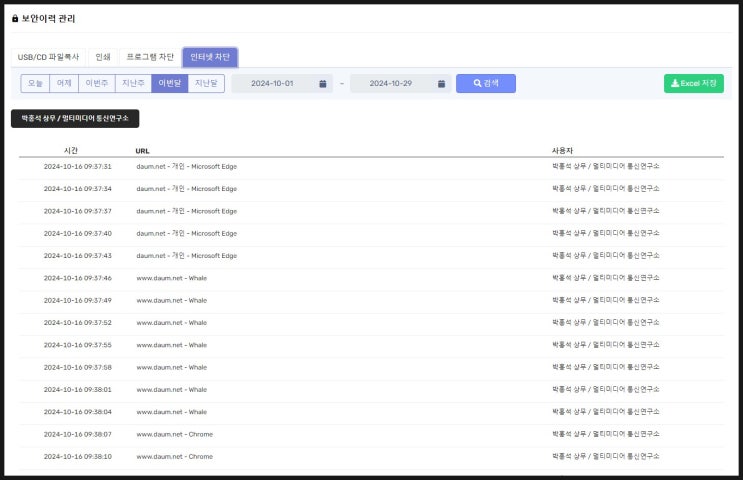Click the 검색 search button
Screen dimensions: 743x480
[x=486, y=83]
